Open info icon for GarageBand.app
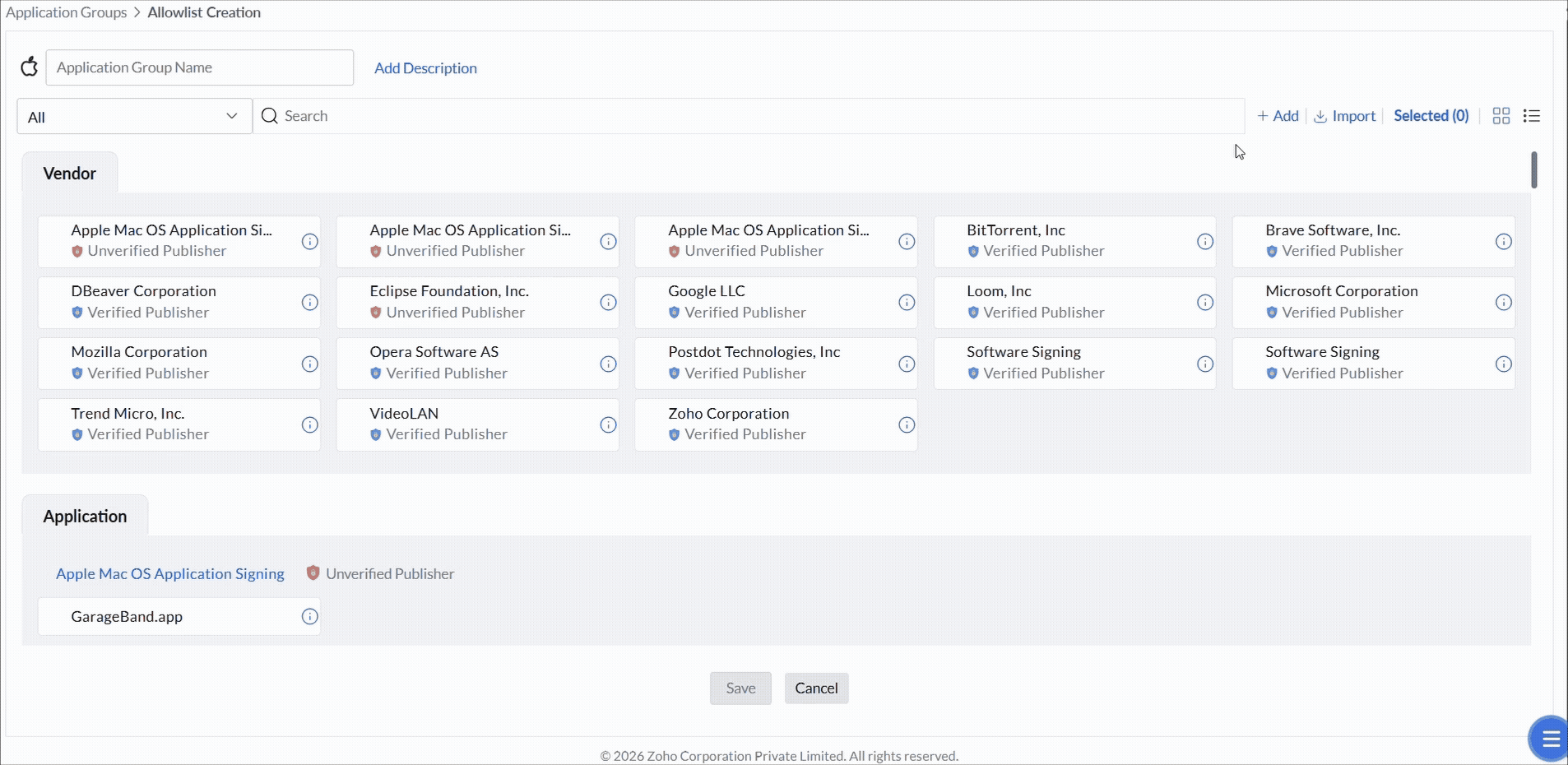 pos(310,616)
